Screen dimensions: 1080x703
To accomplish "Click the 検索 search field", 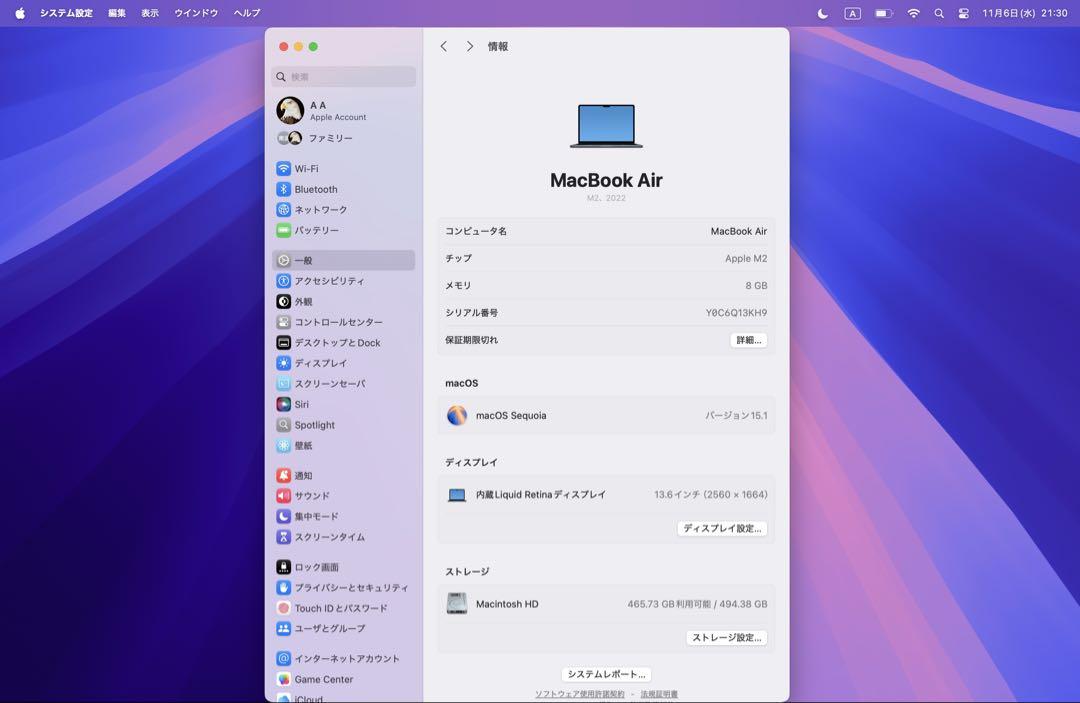I will tap(344, 76).
